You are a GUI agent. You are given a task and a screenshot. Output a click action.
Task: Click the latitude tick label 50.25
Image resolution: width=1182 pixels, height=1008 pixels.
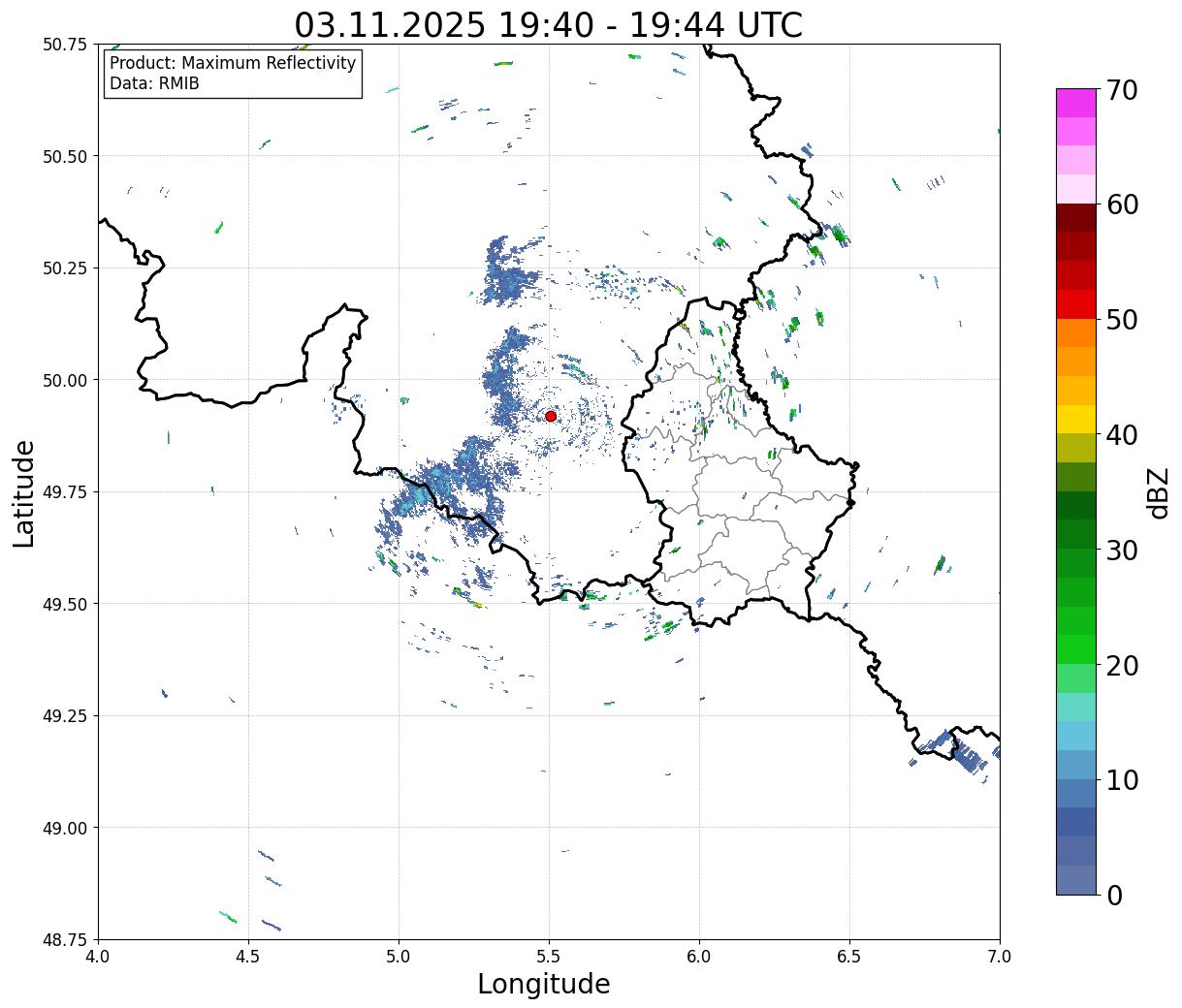(65, 268)
